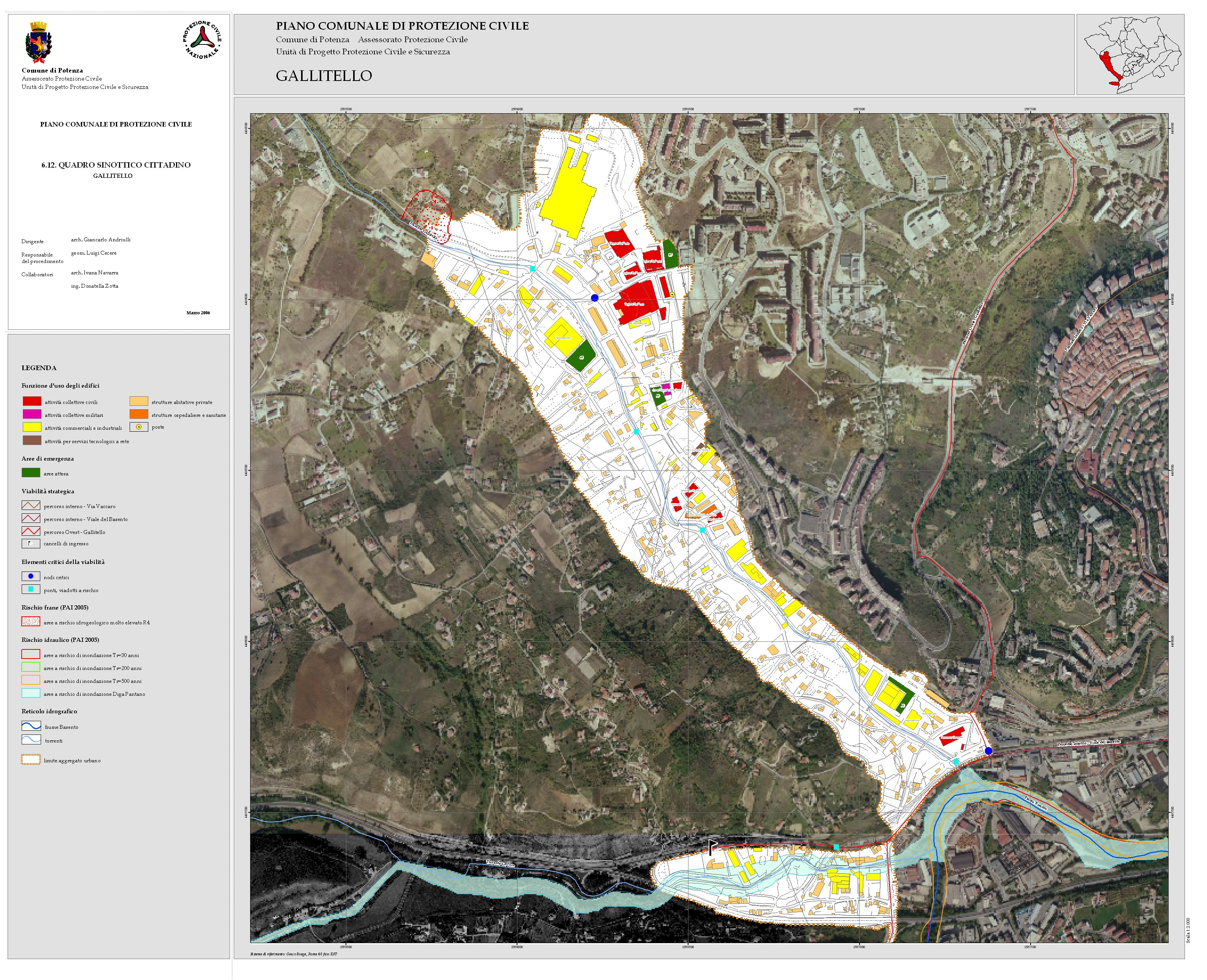Click the dark green 'aree attesa' swatch

[30, 473]
